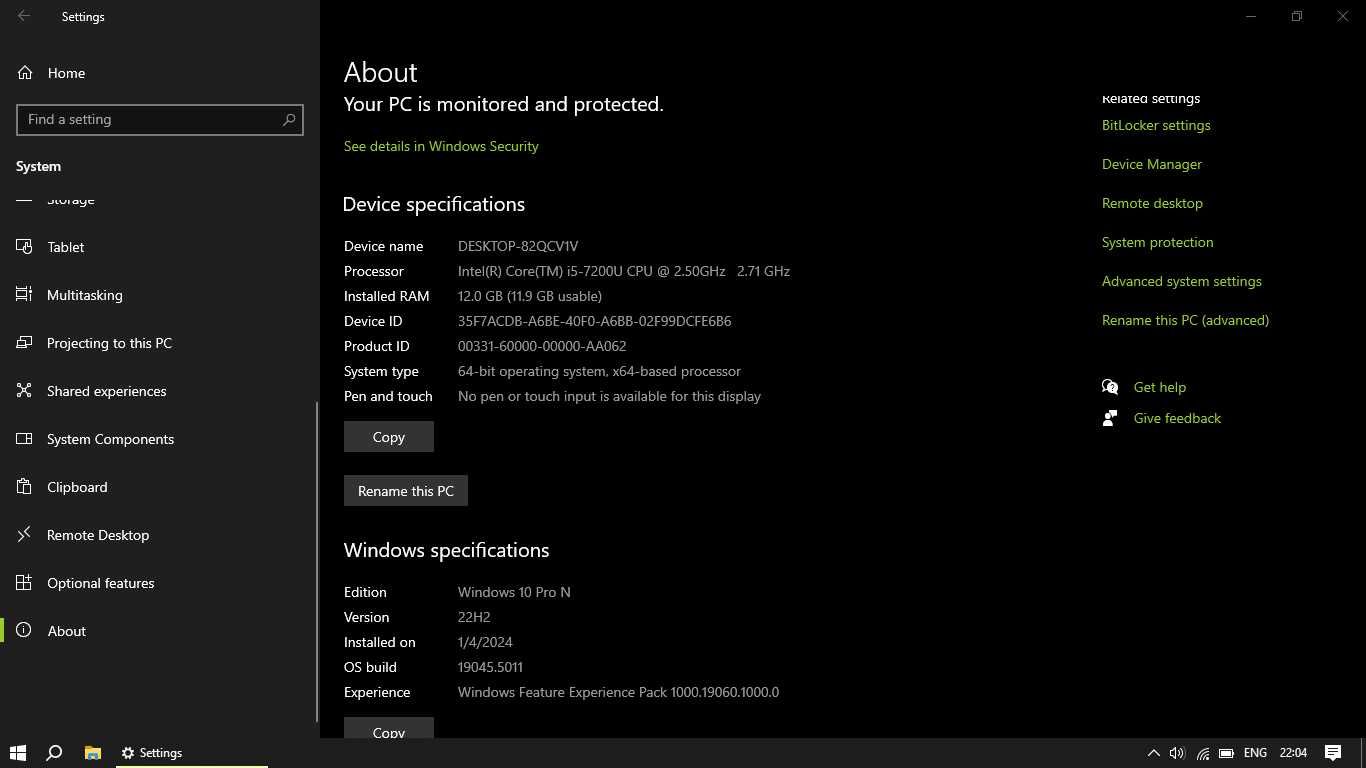Select the version 22H2 value
1366x768 pixels.
tap(474, 617)
